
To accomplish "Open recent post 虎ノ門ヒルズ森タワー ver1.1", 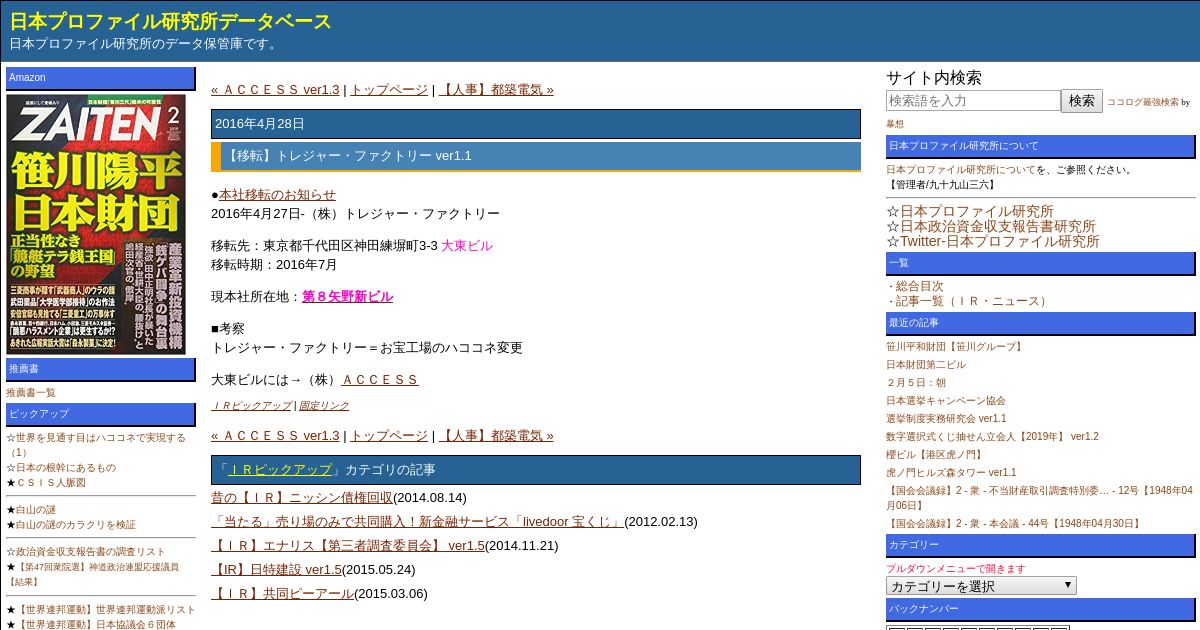I will (951, 473).
